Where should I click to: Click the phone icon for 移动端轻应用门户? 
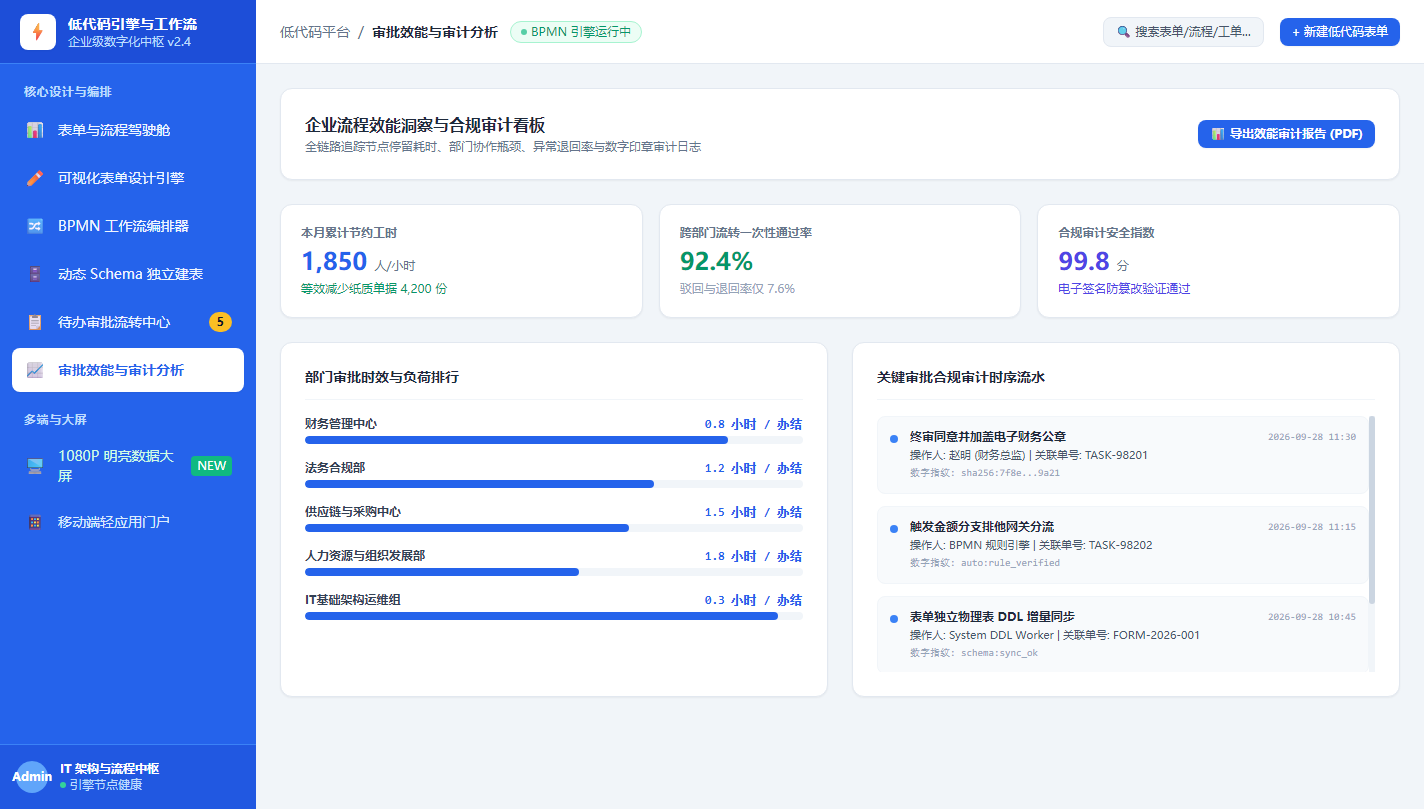[35, 522]
